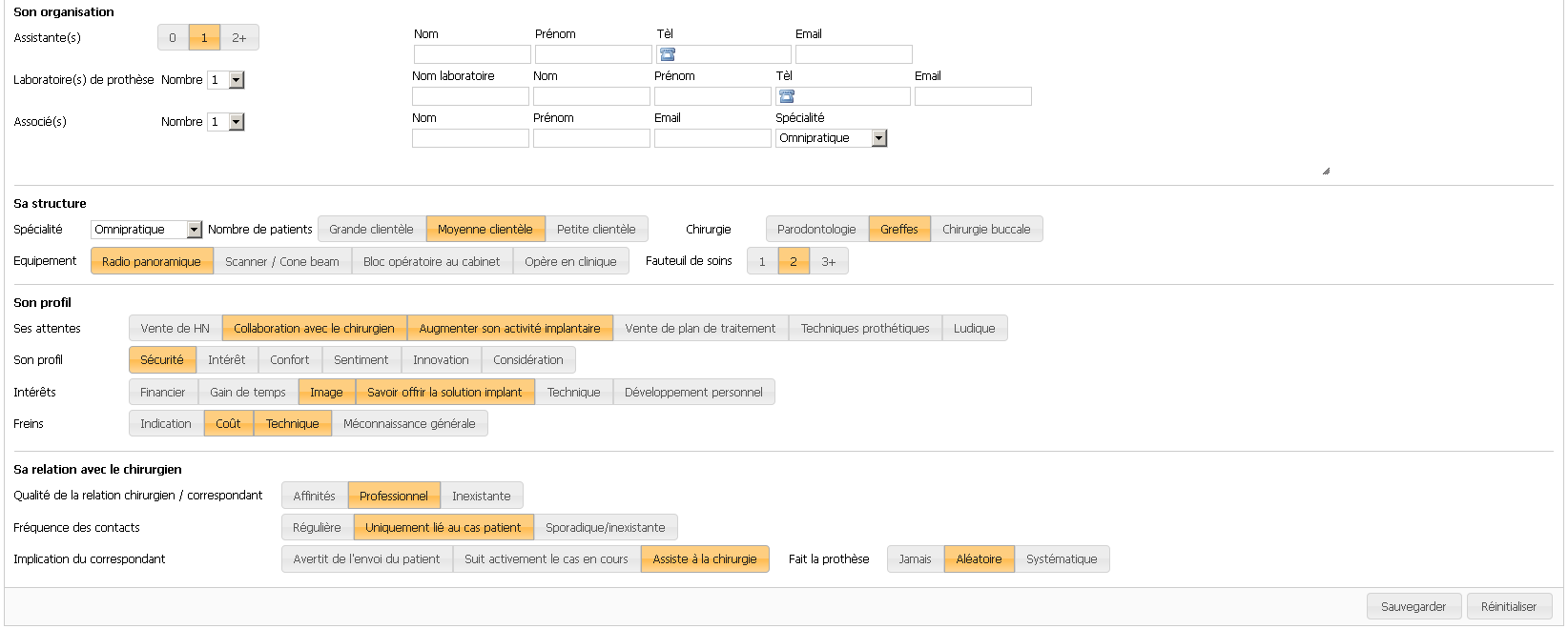Click the phone icon in the laboratory Tél field
The image size is (1568, 629).
[787, 96]
